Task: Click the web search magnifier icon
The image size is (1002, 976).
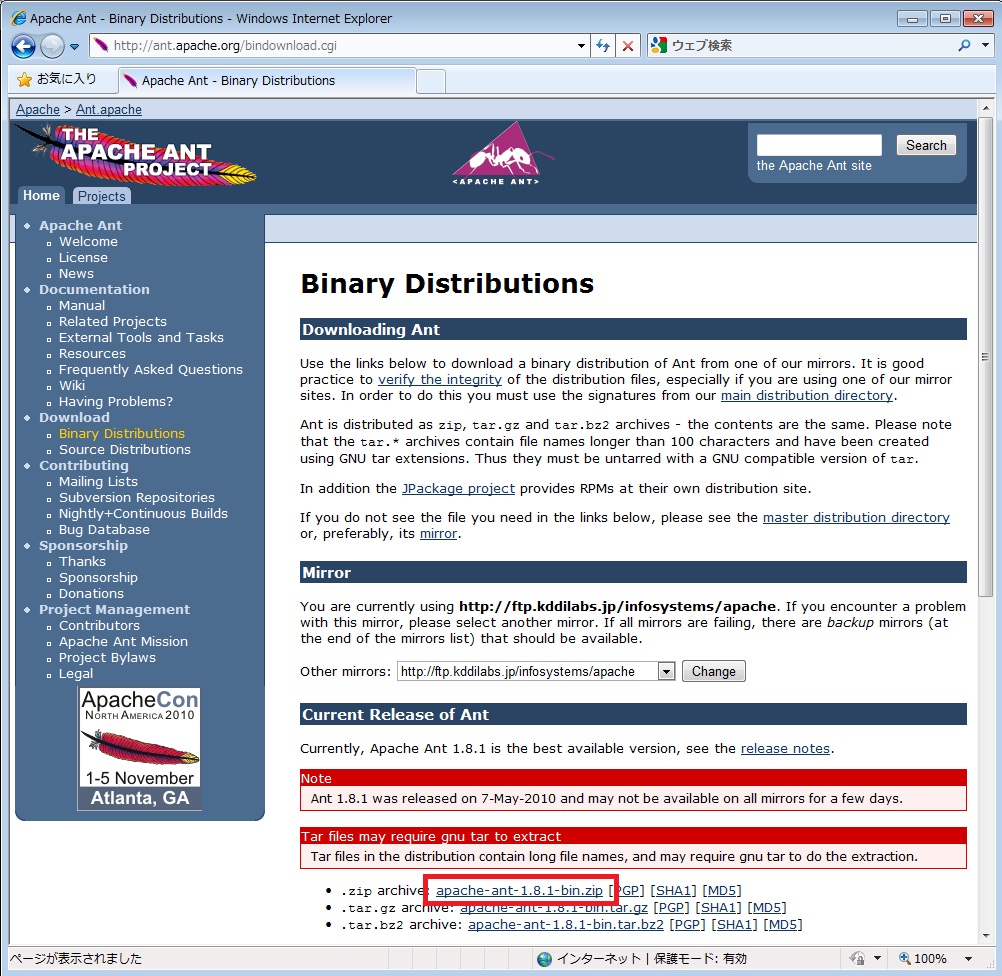Action: [x=964, y=45]
